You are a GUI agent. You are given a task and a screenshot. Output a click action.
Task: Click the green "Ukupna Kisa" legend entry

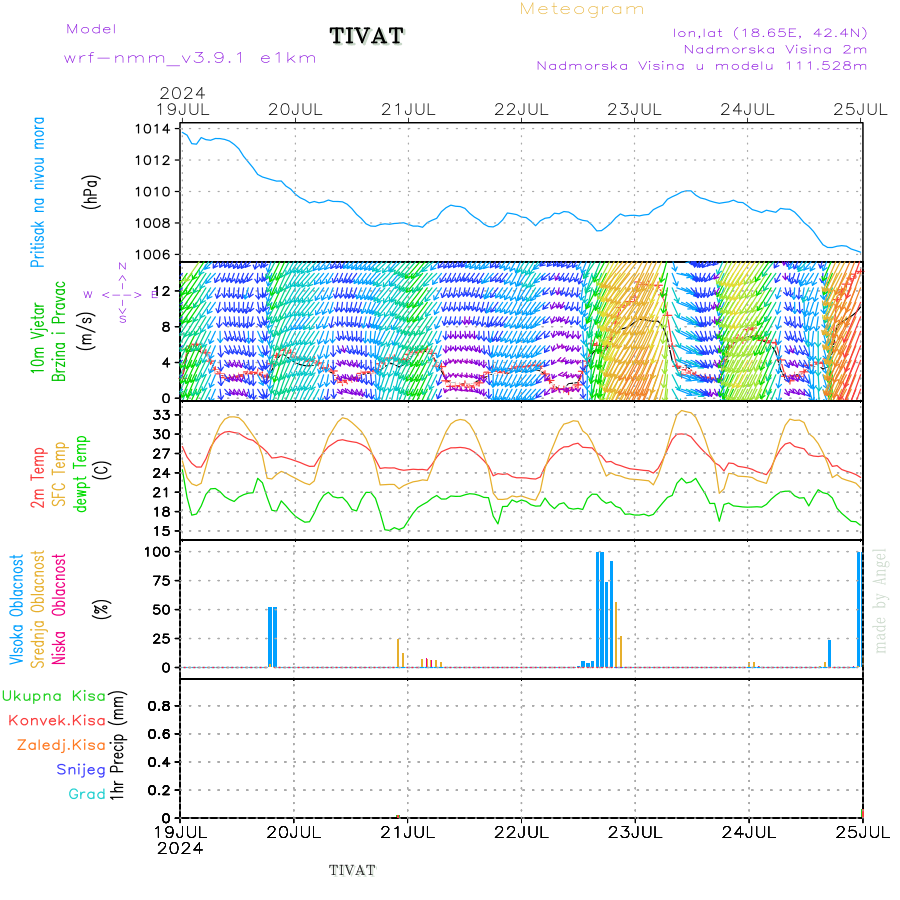click(54, 696)
